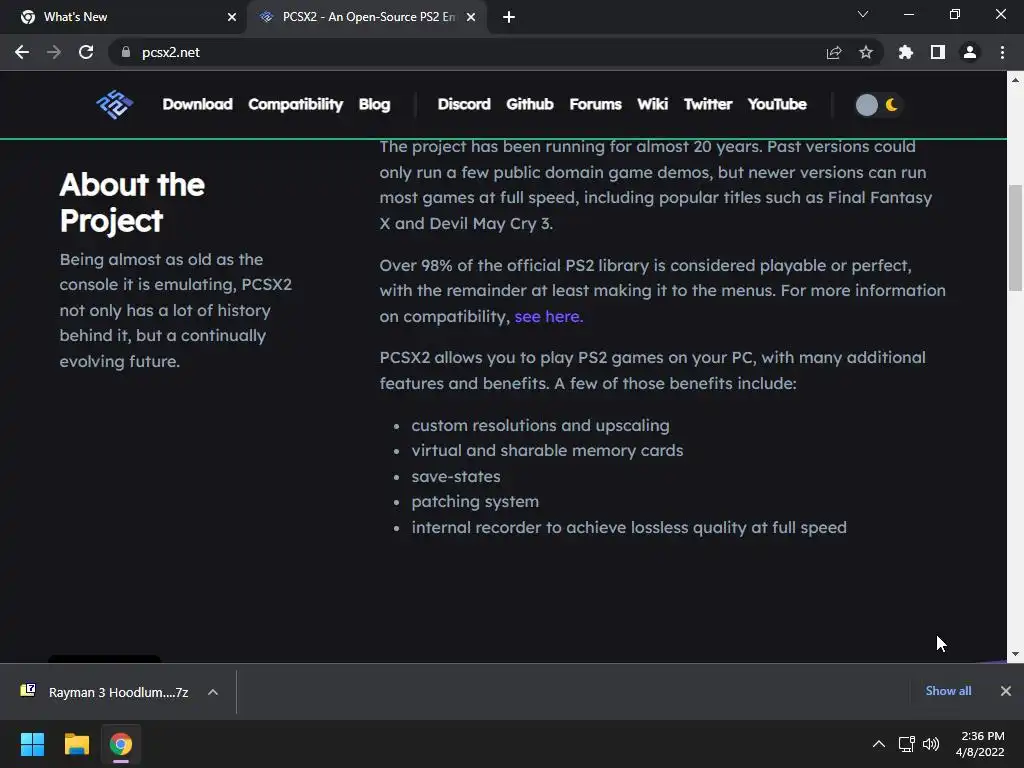Click the 'About the Project' heading
1024x768 pixels.
click(132, 202)
